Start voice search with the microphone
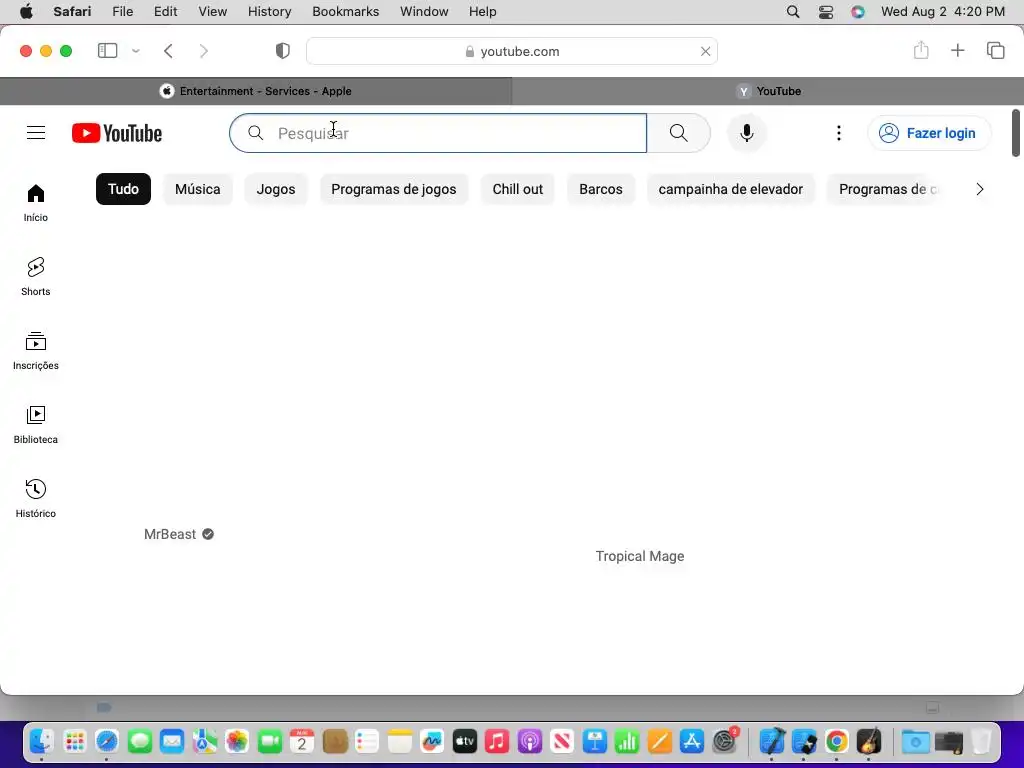Image resolution: width=1024 pixels, height=768 pixels. pyautogui.click(x=746, y=133)
